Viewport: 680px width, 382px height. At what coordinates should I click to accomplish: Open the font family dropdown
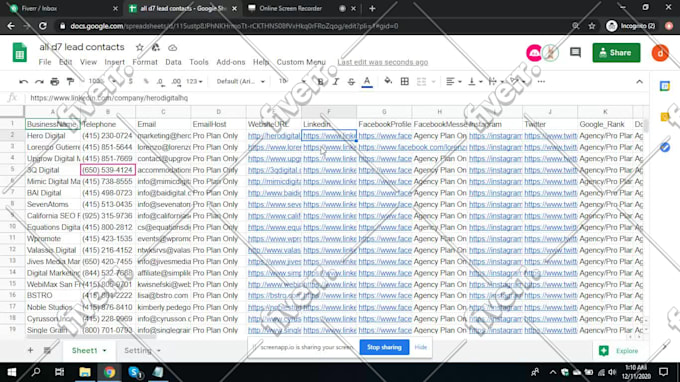[240, 82]
